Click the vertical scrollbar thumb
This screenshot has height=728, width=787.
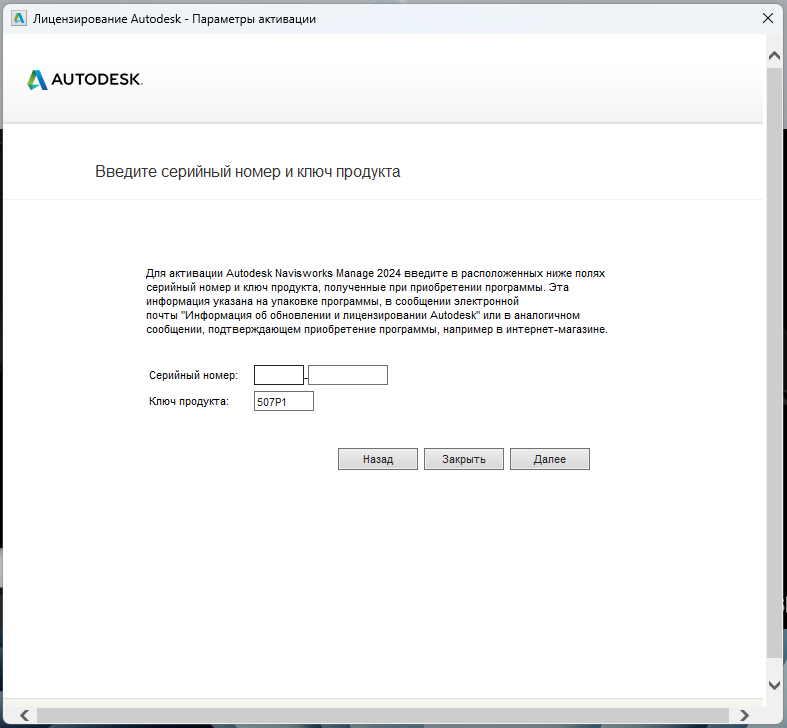774,361
